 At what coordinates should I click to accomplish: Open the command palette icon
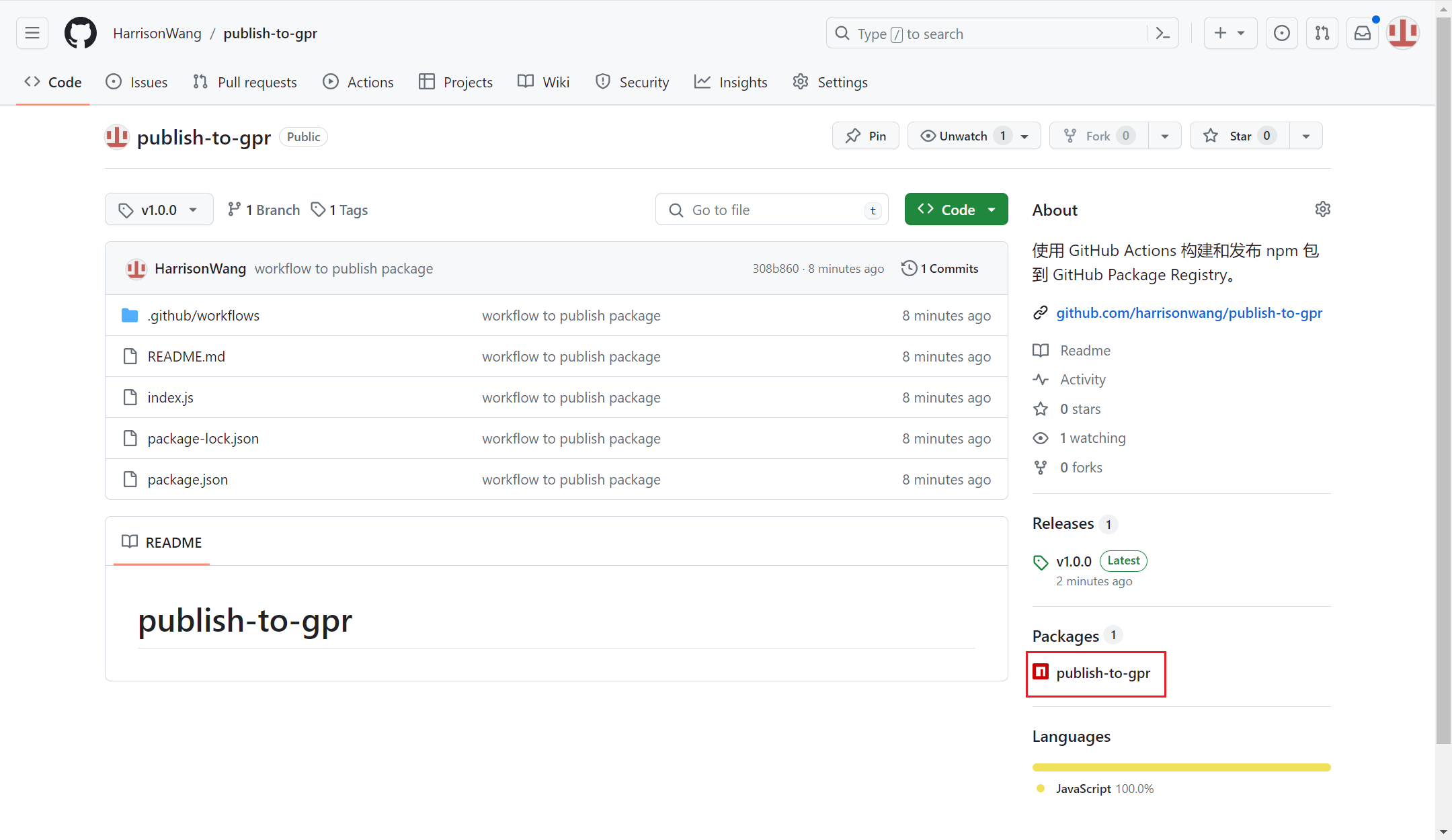point(1163,33)
